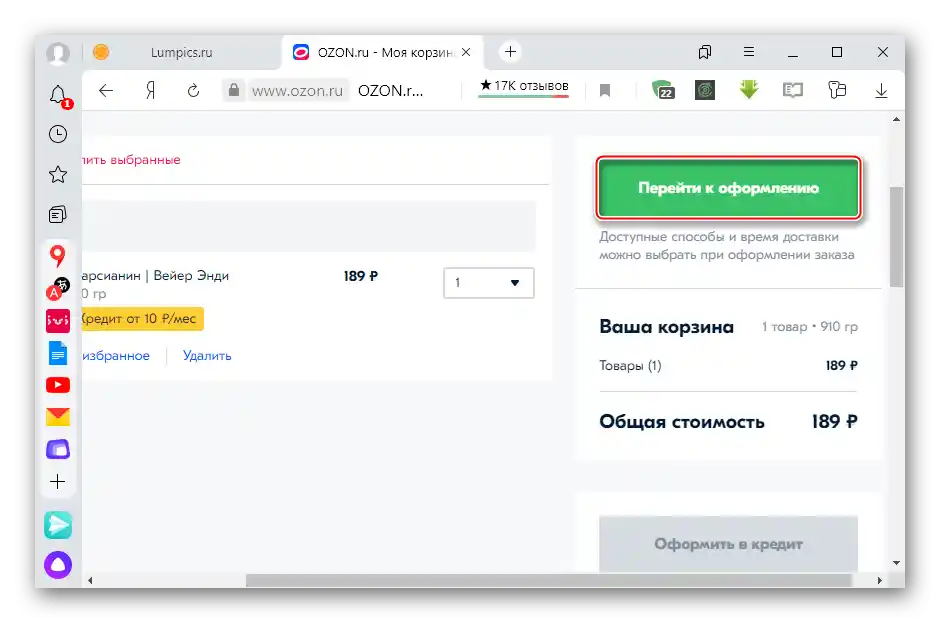Open YouTube from the sidebar

[58, 385]
